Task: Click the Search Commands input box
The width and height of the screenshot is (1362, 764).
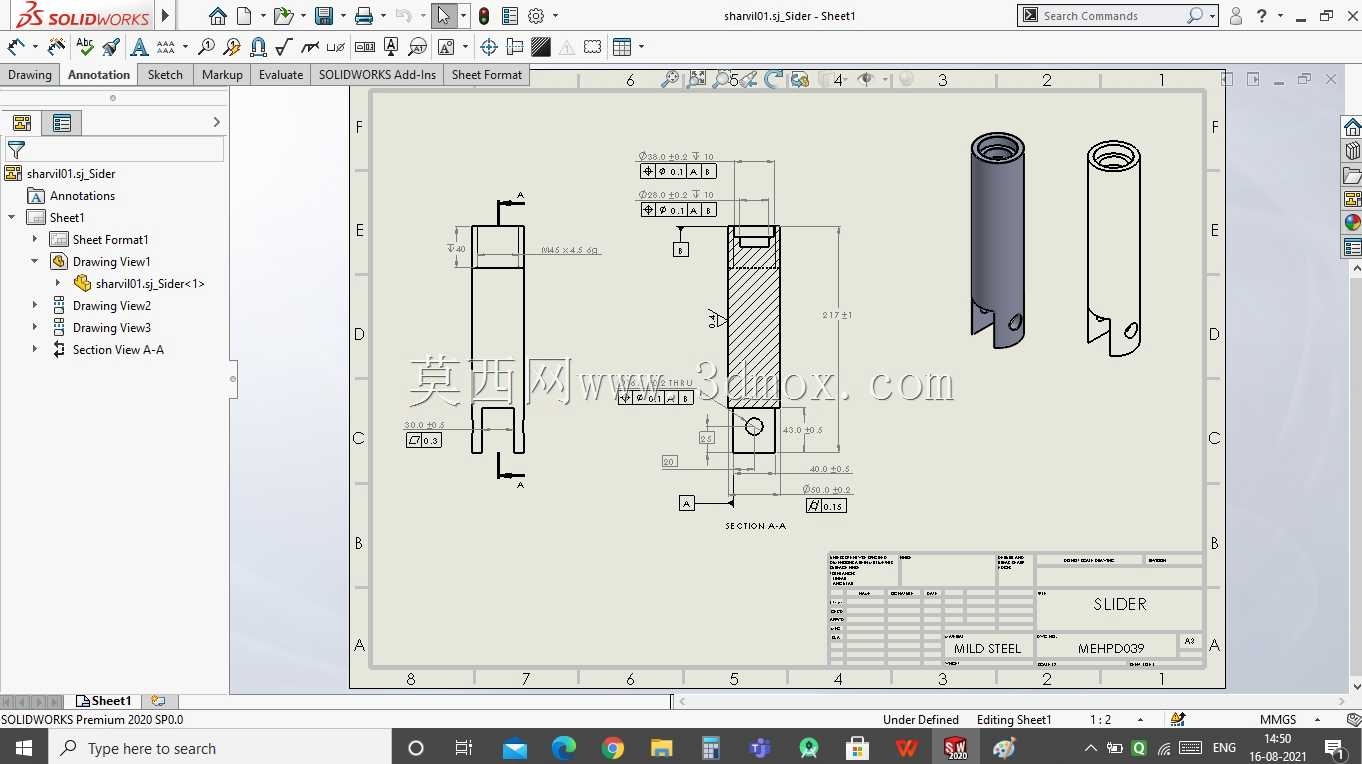Action: 1112,16
